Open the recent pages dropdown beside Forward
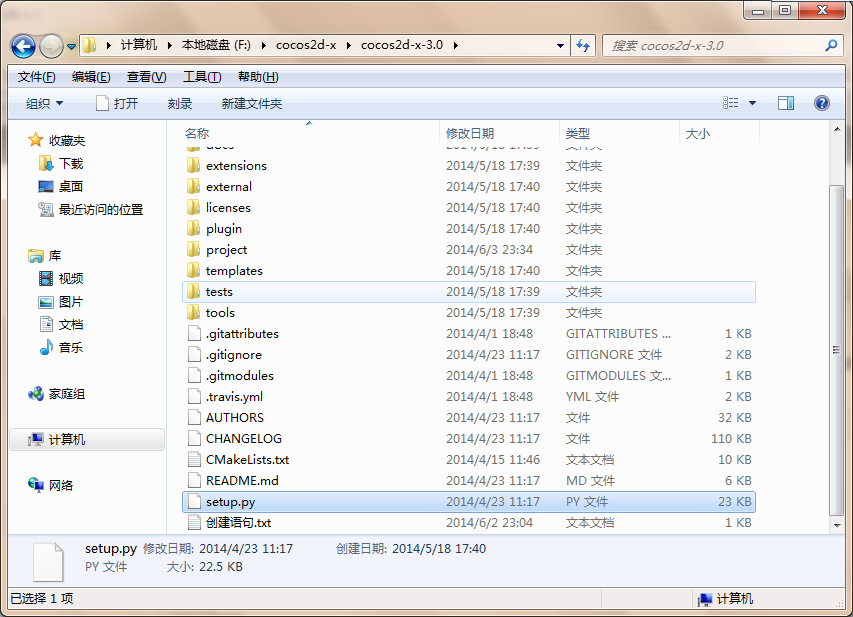853x617 pixels. click(71, 47)
